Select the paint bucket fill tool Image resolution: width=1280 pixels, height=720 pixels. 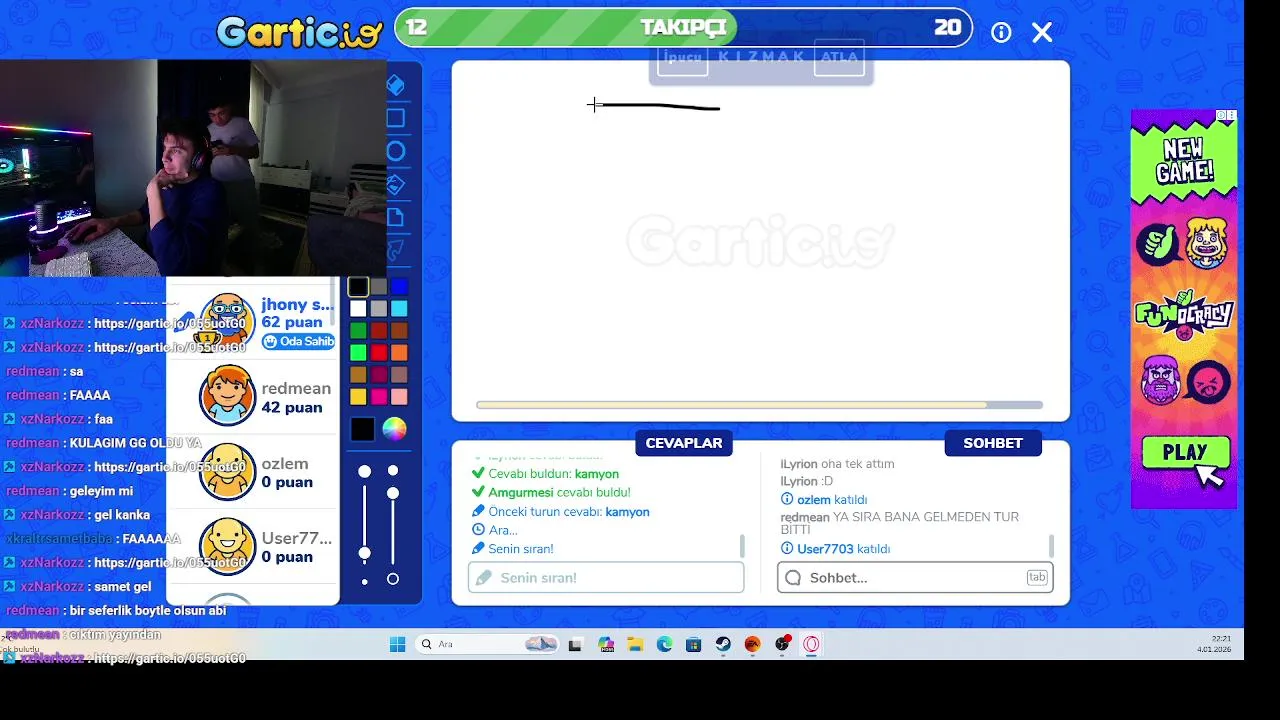(x=396, y=185)
